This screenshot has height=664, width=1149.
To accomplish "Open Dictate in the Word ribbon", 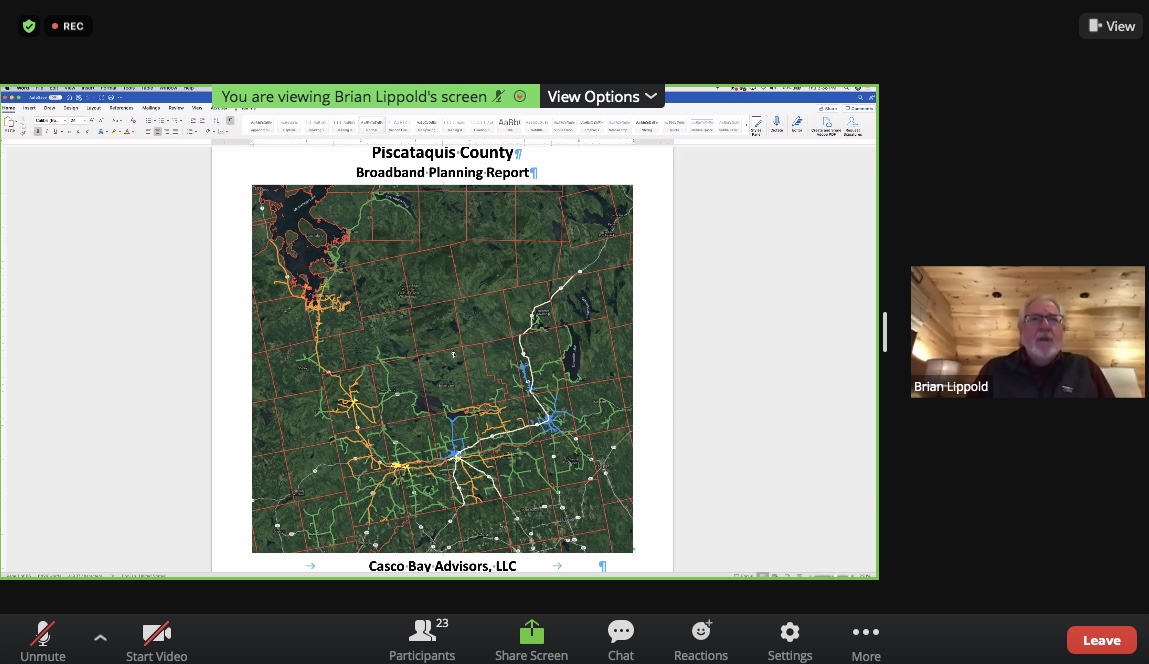I will click(777, 121).
